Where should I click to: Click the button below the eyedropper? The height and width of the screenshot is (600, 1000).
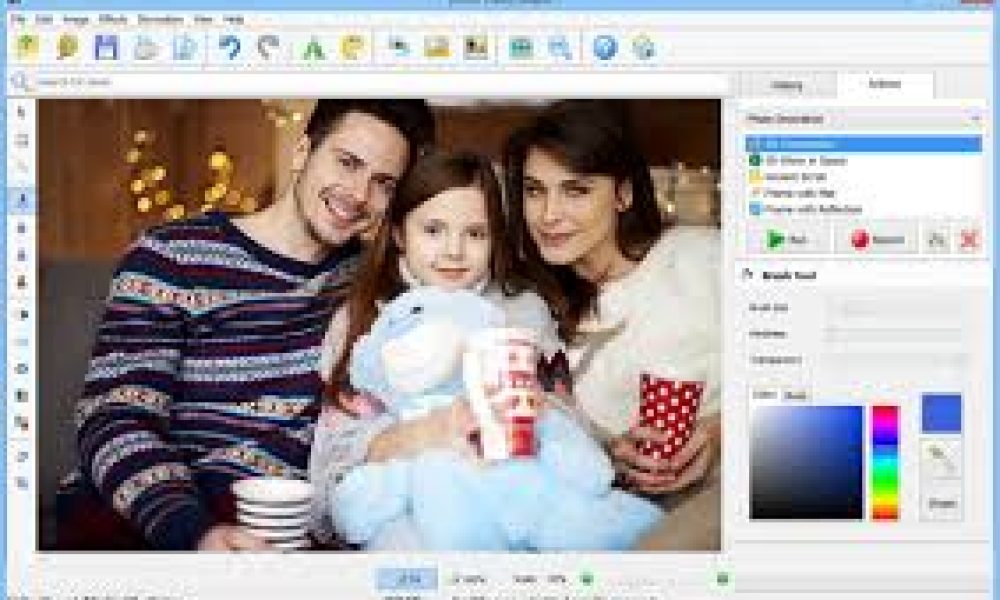[941, 503]
